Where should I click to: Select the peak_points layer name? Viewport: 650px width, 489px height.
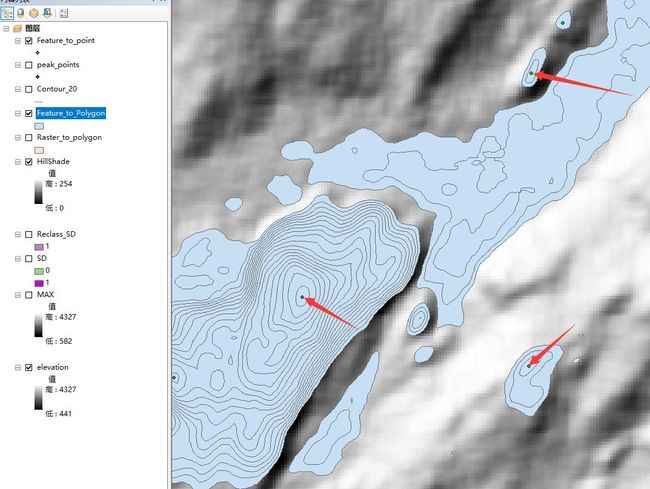point(58,65)
